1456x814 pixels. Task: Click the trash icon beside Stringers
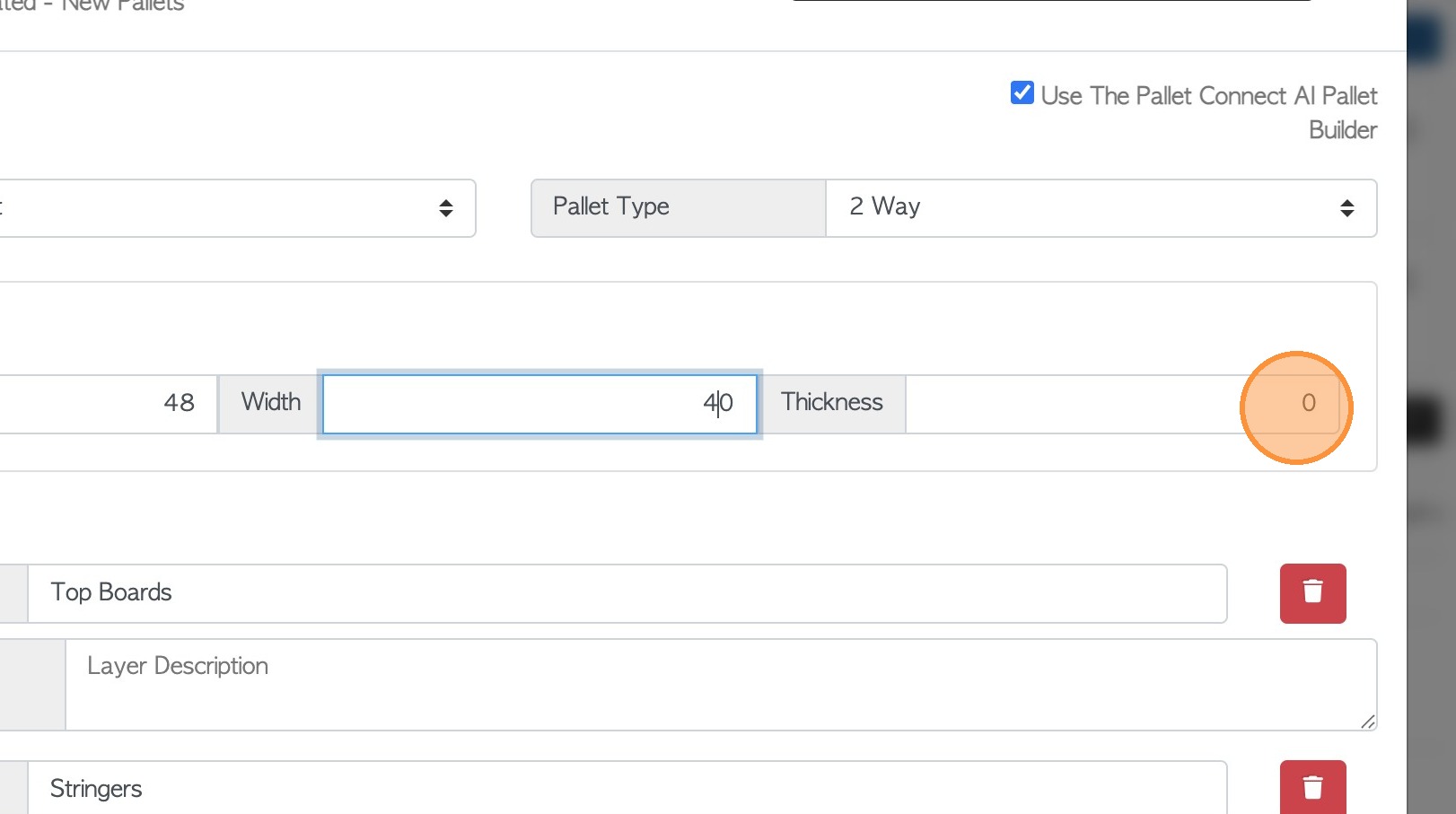pyautogui.click(x=1312, y=787)
